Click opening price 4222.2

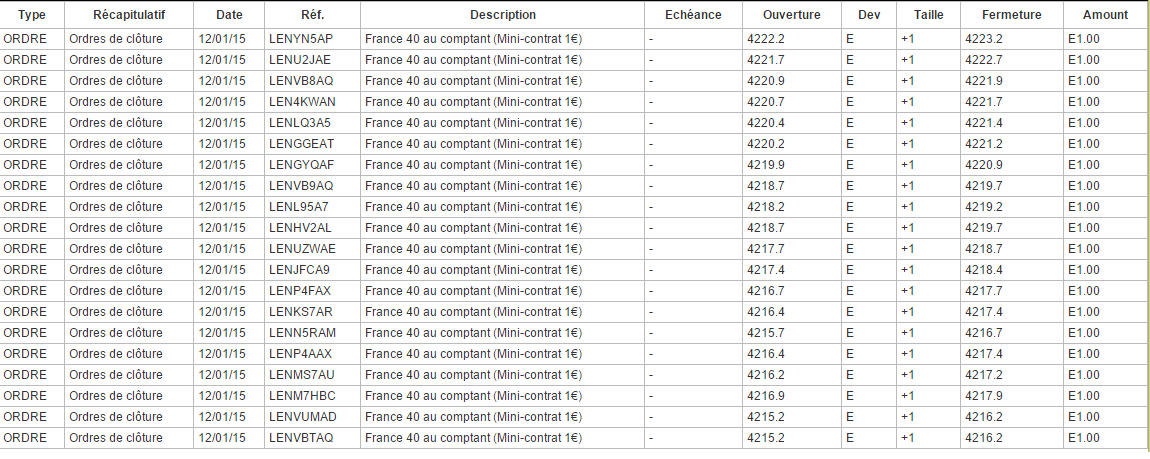click(766, 39)
